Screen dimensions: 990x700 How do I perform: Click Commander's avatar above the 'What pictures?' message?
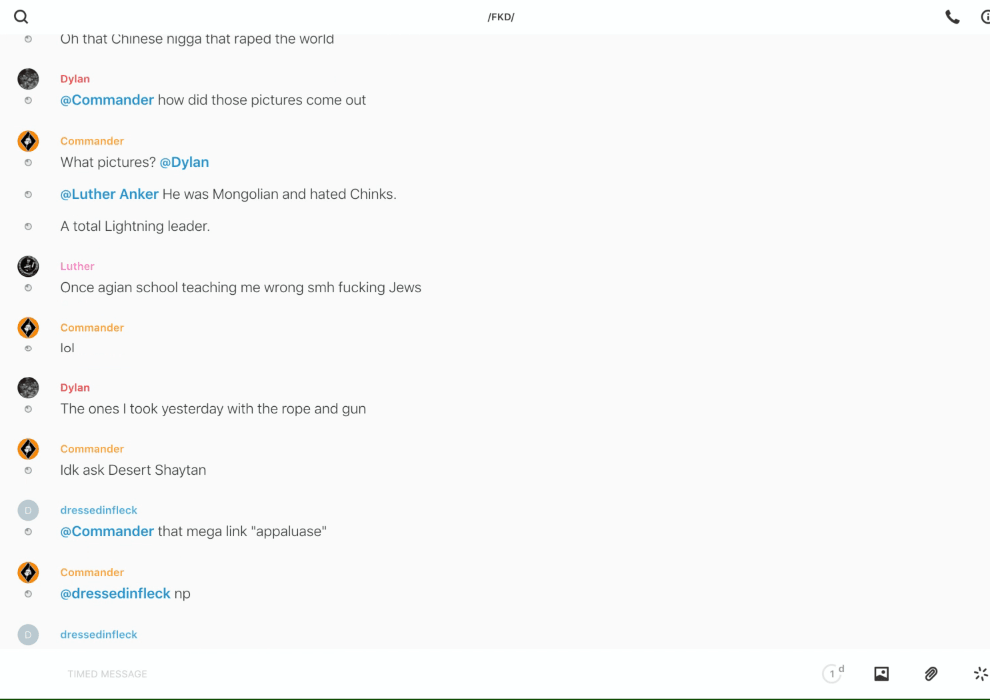pos(28,141)
